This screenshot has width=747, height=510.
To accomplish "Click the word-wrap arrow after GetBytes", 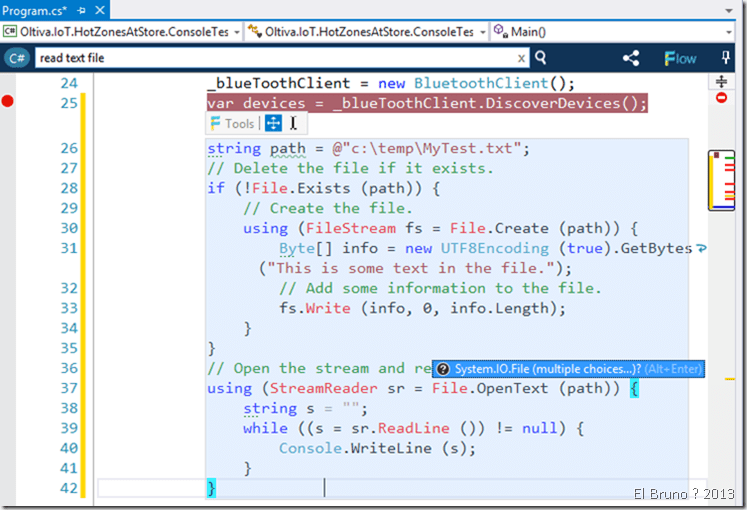I will [701, 248].
